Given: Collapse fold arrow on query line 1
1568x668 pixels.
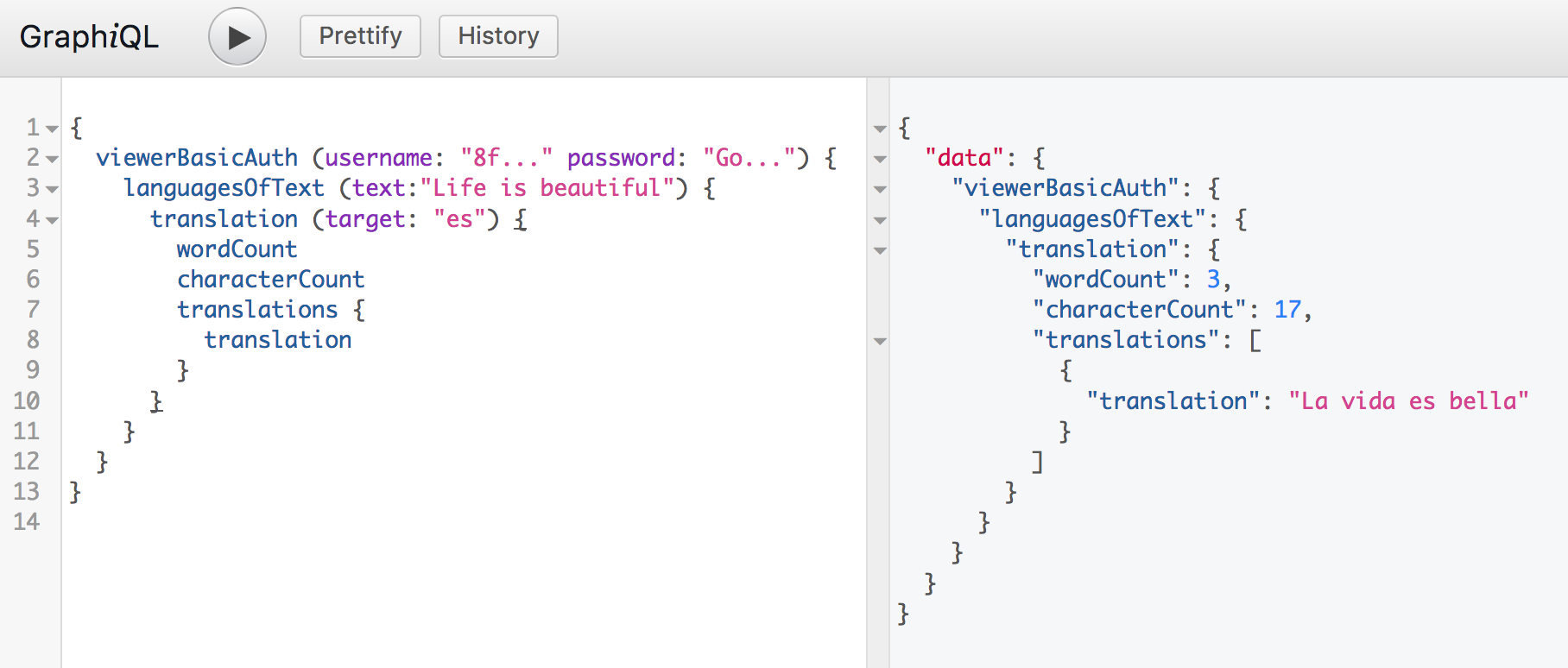Looking at the screenshot, I should click(52, 129).
